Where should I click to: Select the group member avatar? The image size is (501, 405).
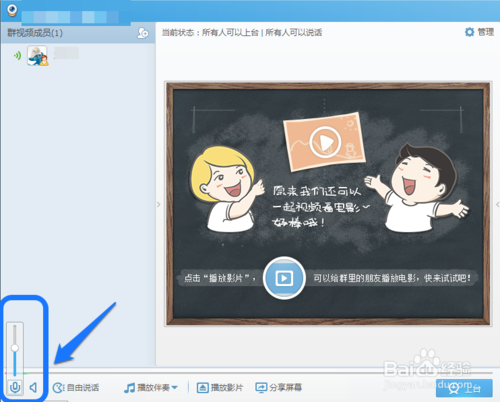coord(37,56)
